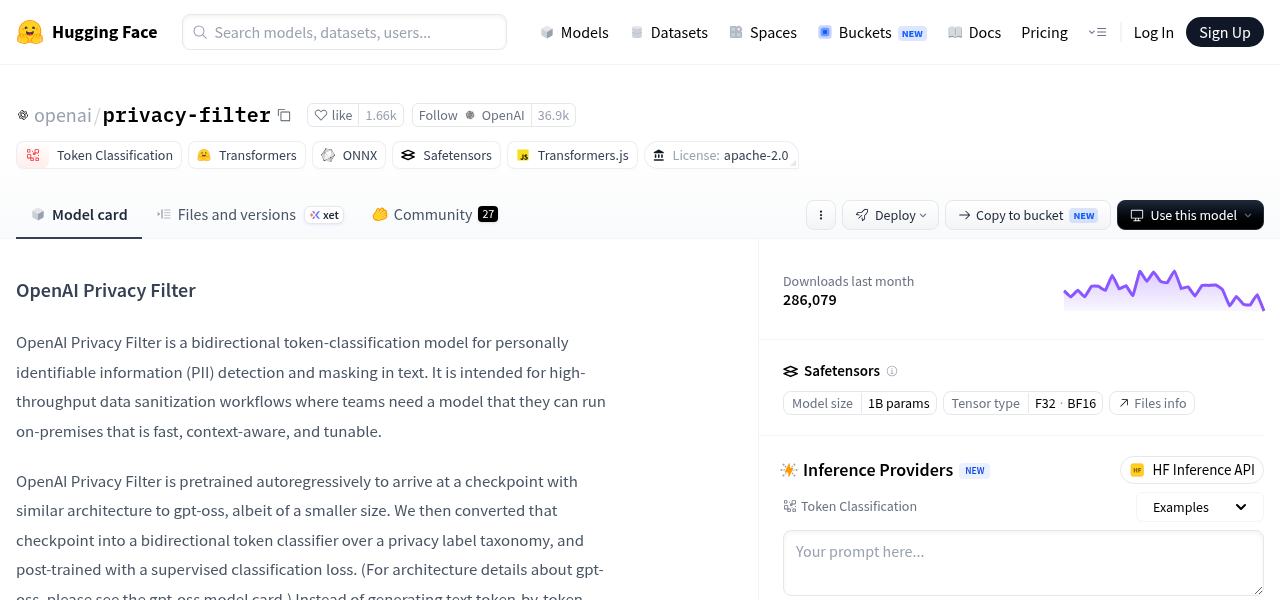Click the BF16 tensor type value

point(1082,403)
